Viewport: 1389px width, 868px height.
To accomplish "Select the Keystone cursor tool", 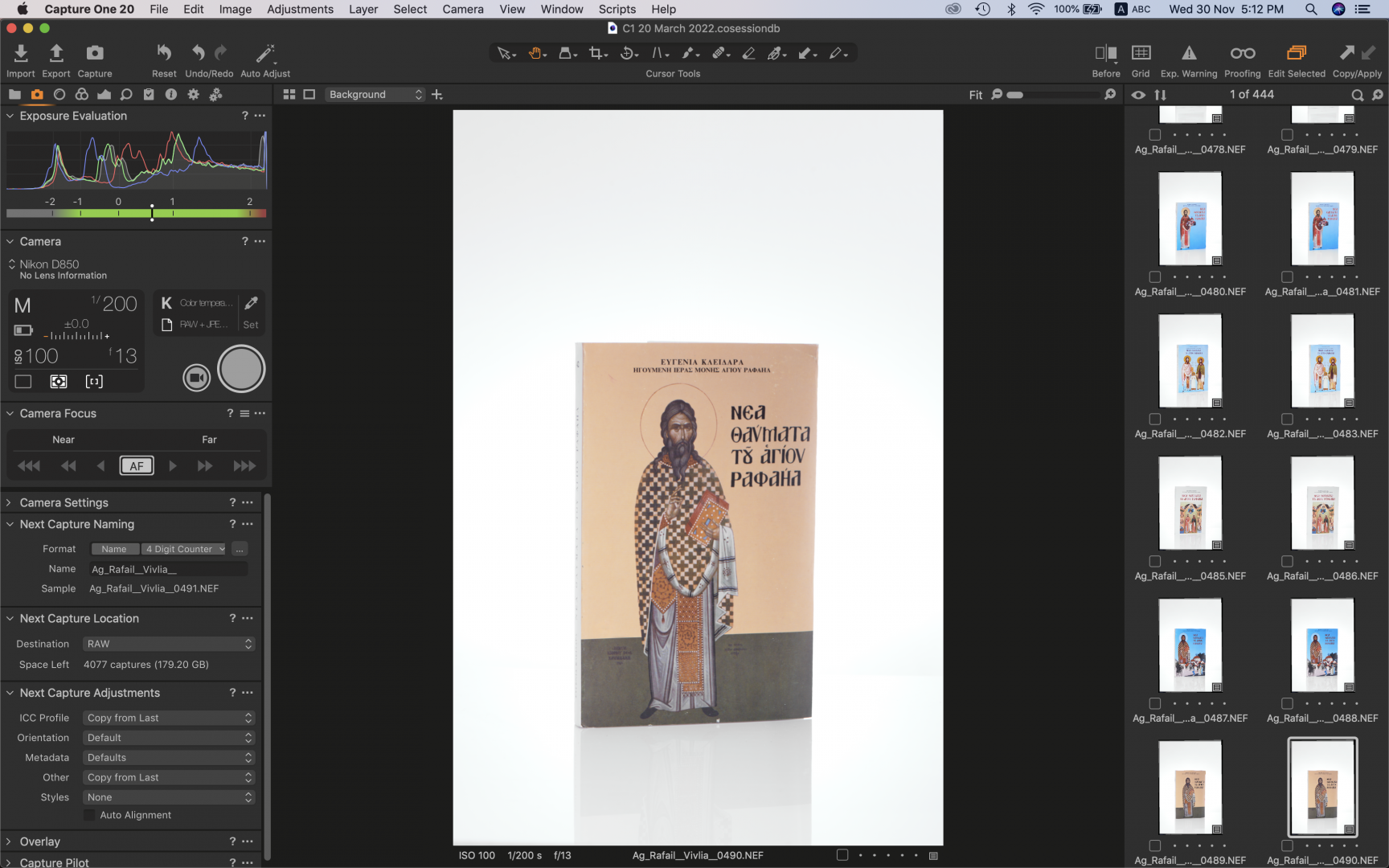I will pos(659,53).
